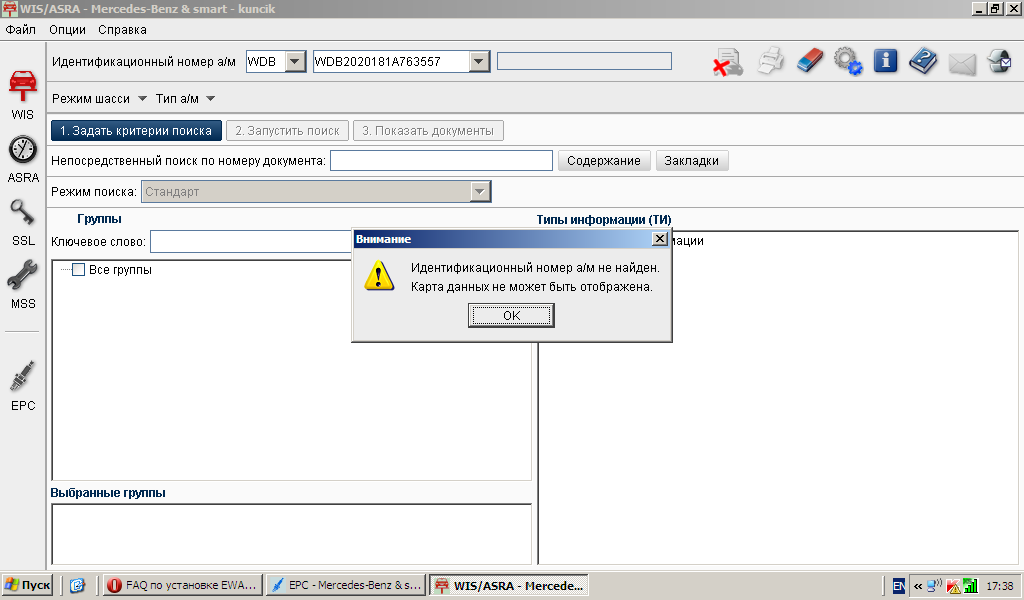Click the empty field right of VIN
Screen dimensions: 1024x600
click(584, 61)
